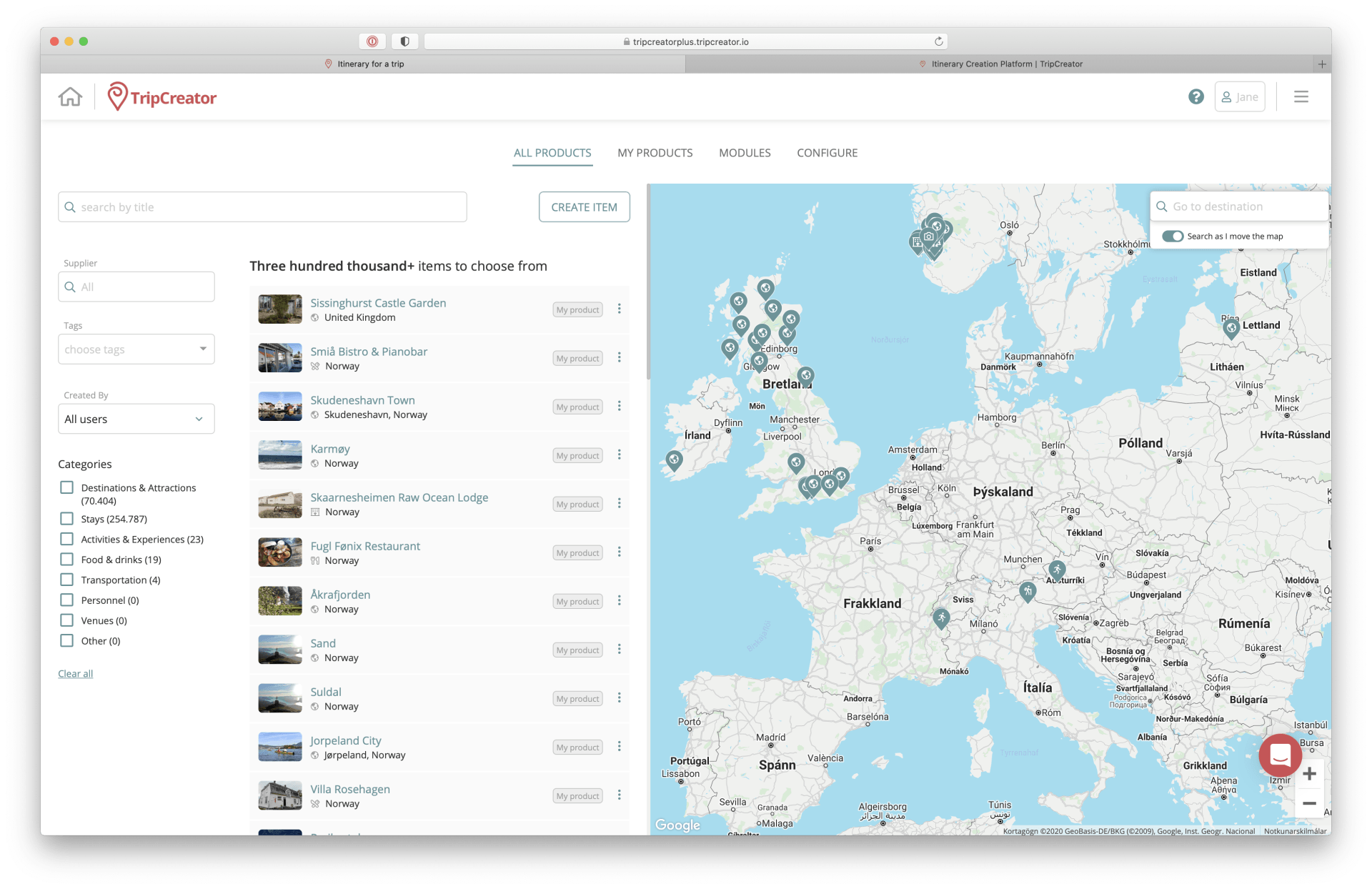
Task: Switch to the MY PRODUCTS tab
Action: click(655, 152)
